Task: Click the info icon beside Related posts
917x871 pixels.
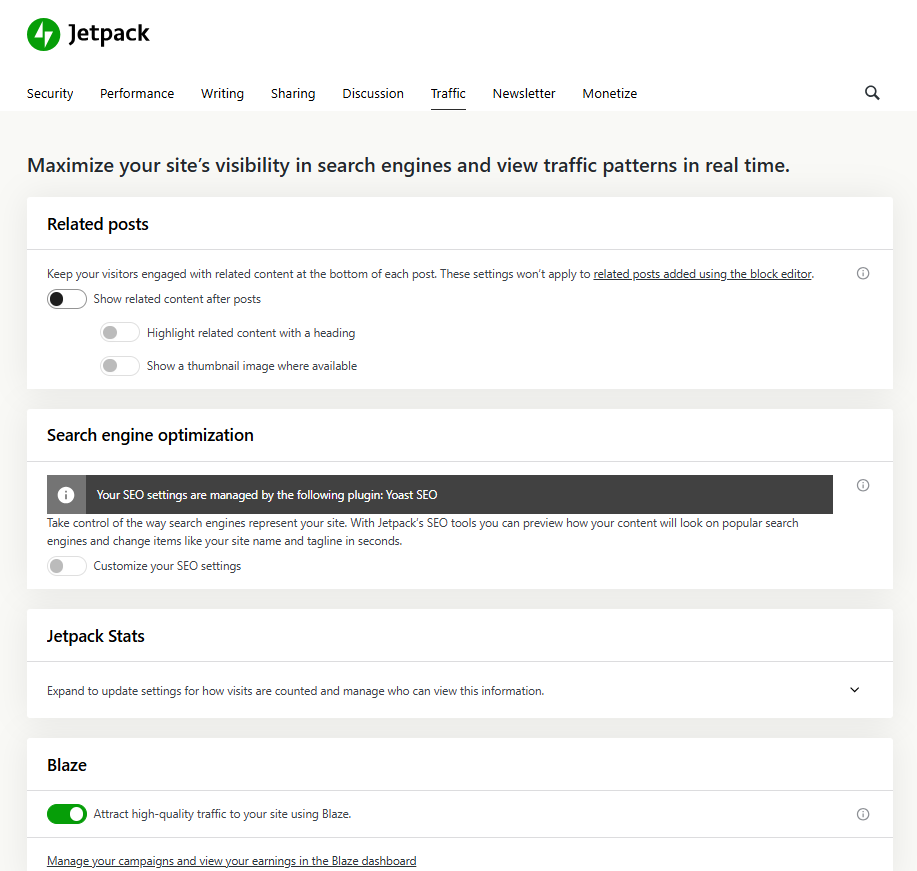Action: point(862,272)
